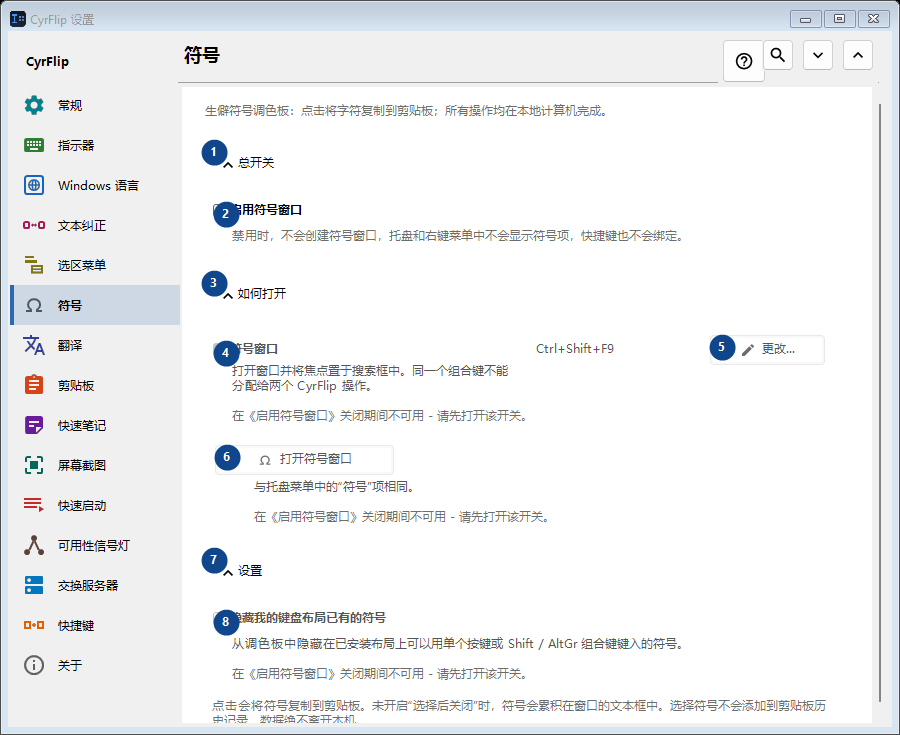This screenshot has height=735, width=900.
Task: Select the 符号 sidebar entry
Action: tap(95, 305)
